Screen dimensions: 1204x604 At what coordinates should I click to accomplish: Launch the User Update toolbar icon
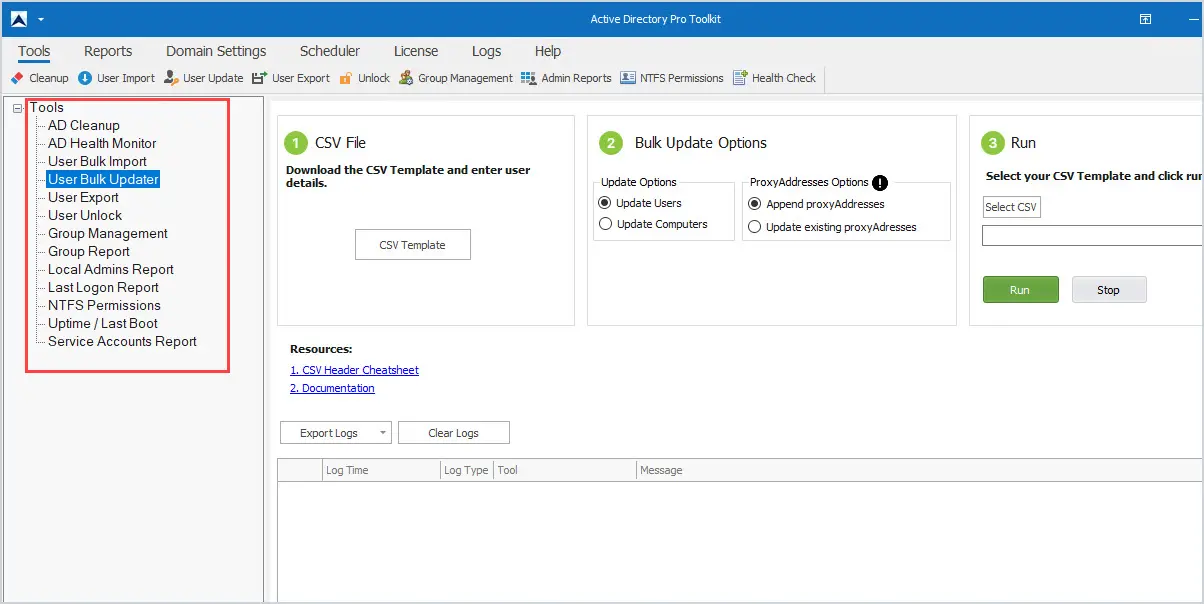tap(171, 78)
